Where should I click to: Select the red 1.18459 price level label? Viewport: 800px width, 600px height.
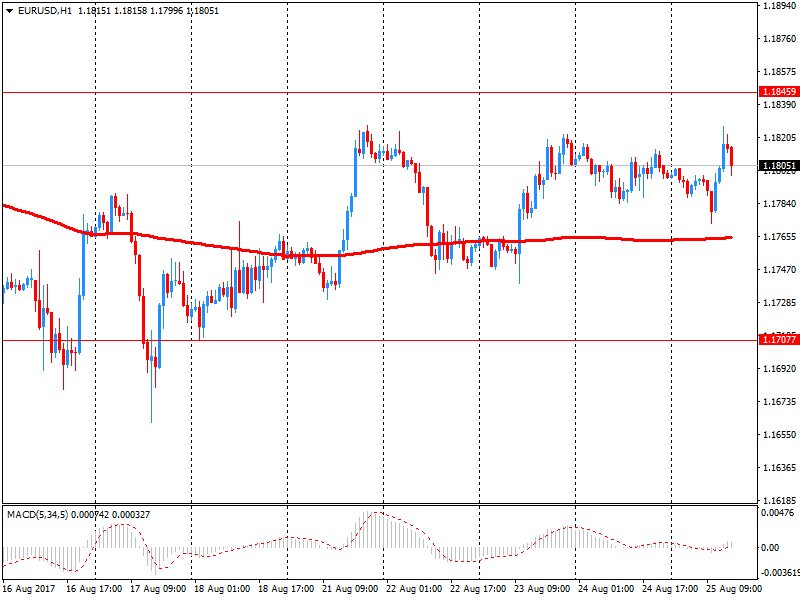[779, 92]
